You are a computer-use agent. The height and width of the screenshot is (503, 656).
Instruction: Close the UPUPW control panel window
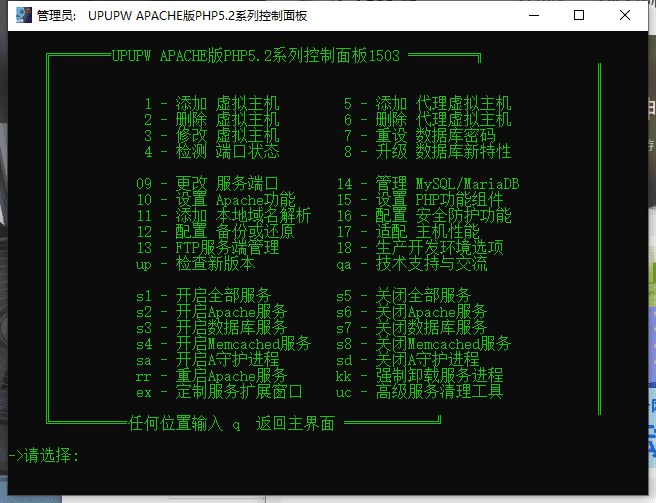(625, 15)
